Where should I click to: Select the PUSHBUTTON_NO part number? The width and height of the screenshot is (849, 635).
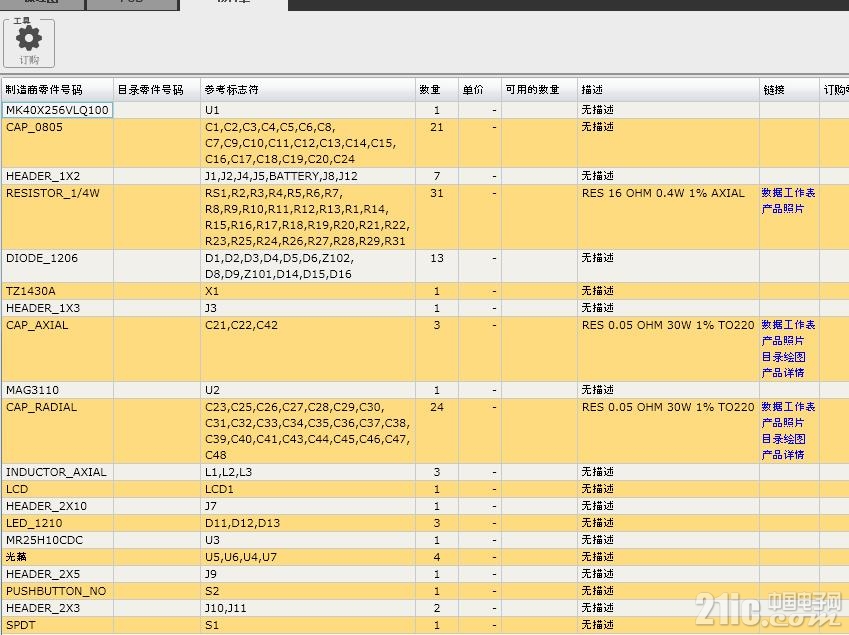[57, 591]
